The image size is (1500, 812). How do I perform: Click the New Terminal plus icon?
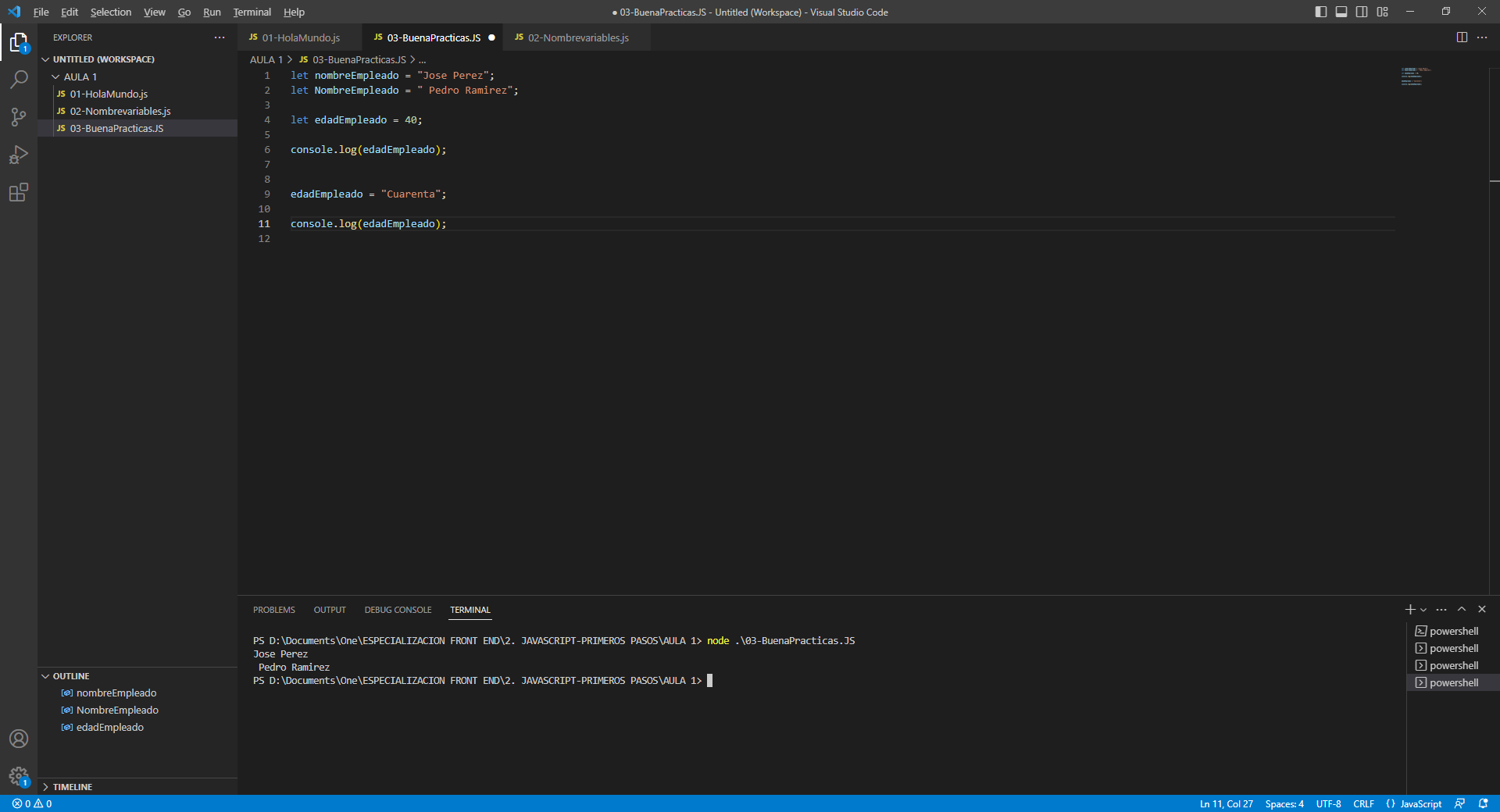[x=1410, y=609]
